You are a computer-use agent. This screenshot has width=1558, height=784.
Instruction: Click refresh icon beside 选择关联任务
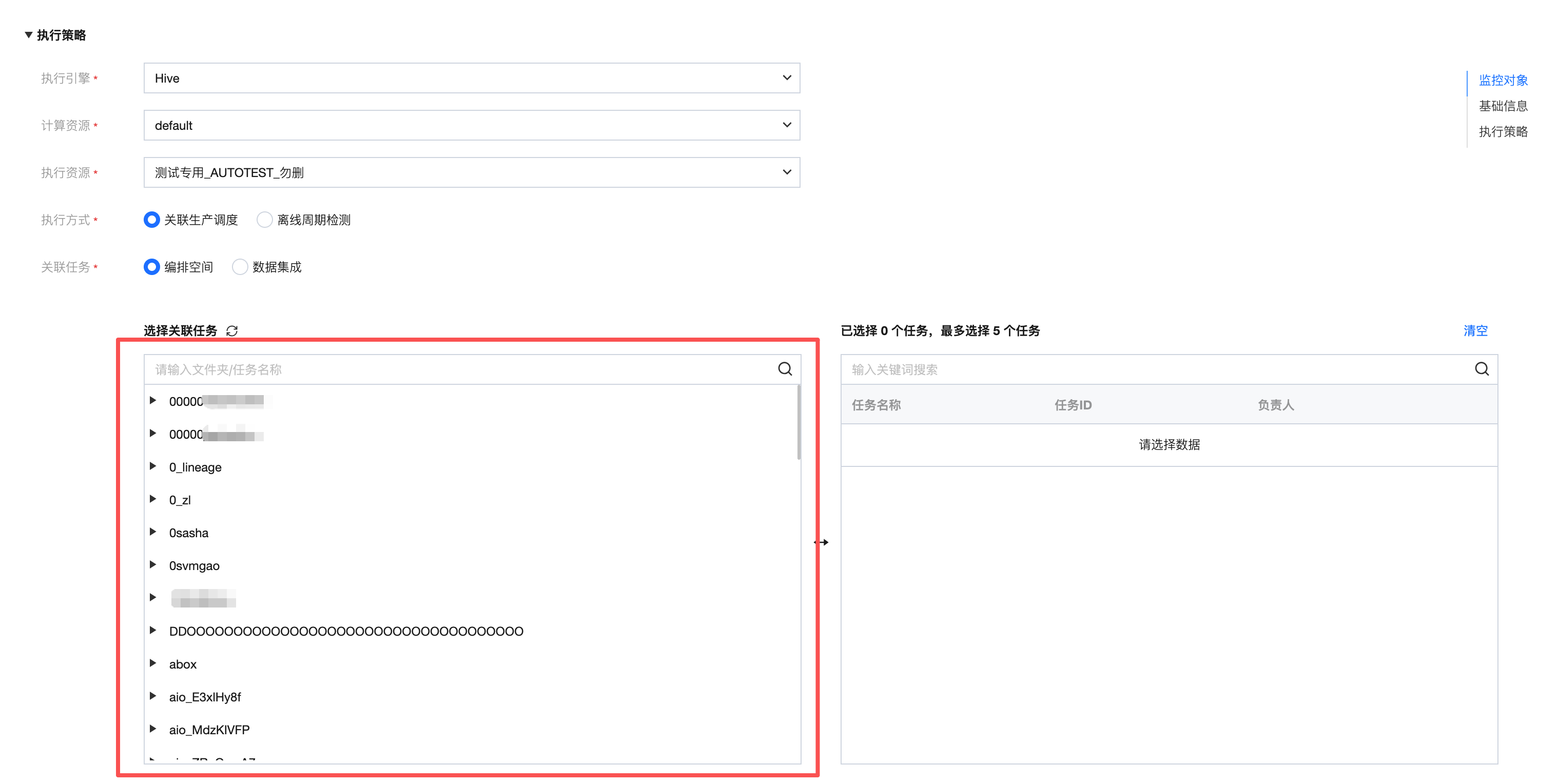point(231,331)
